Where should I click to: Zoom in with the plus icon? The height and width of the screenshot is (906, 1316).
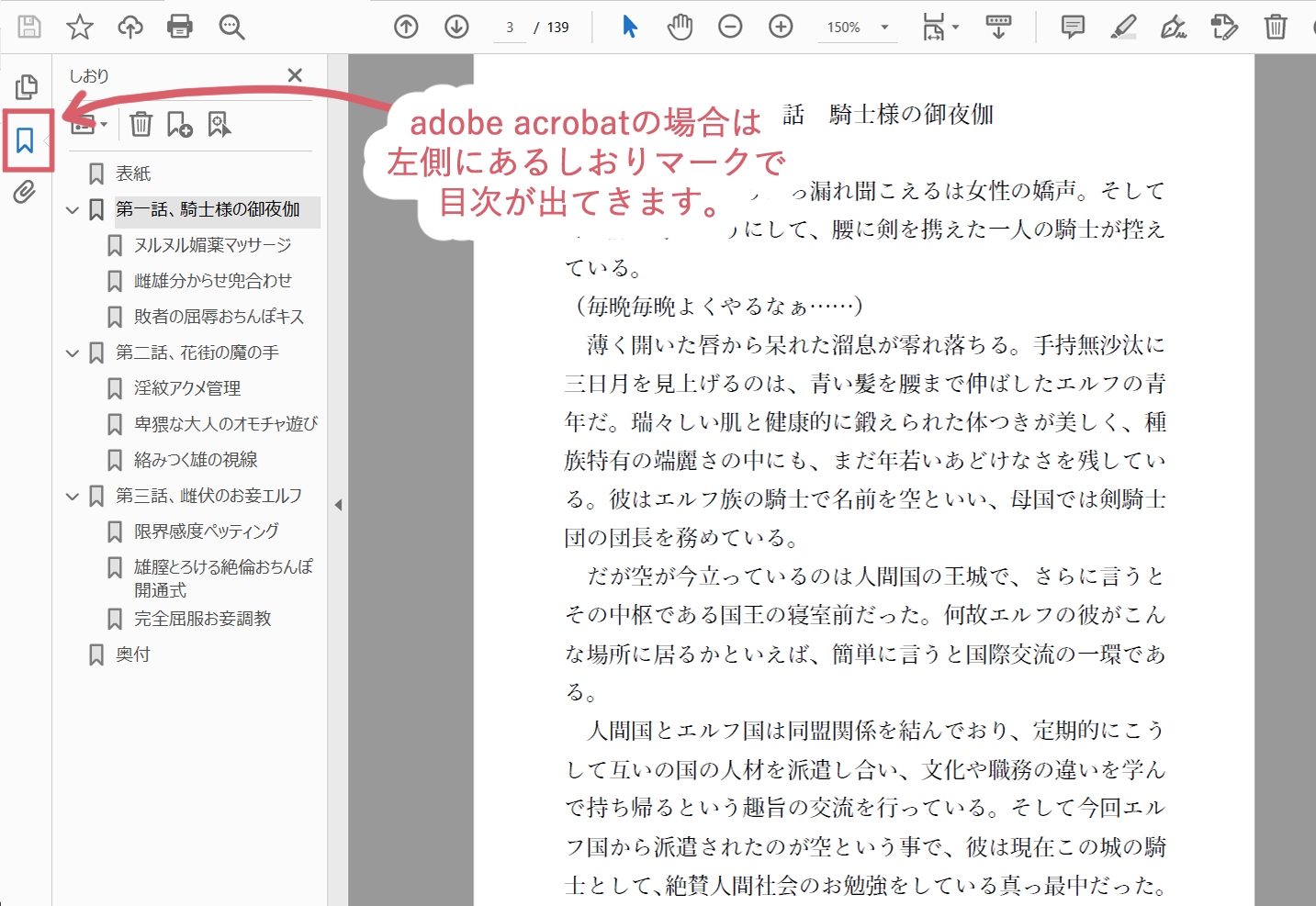(x=781, y=27)
